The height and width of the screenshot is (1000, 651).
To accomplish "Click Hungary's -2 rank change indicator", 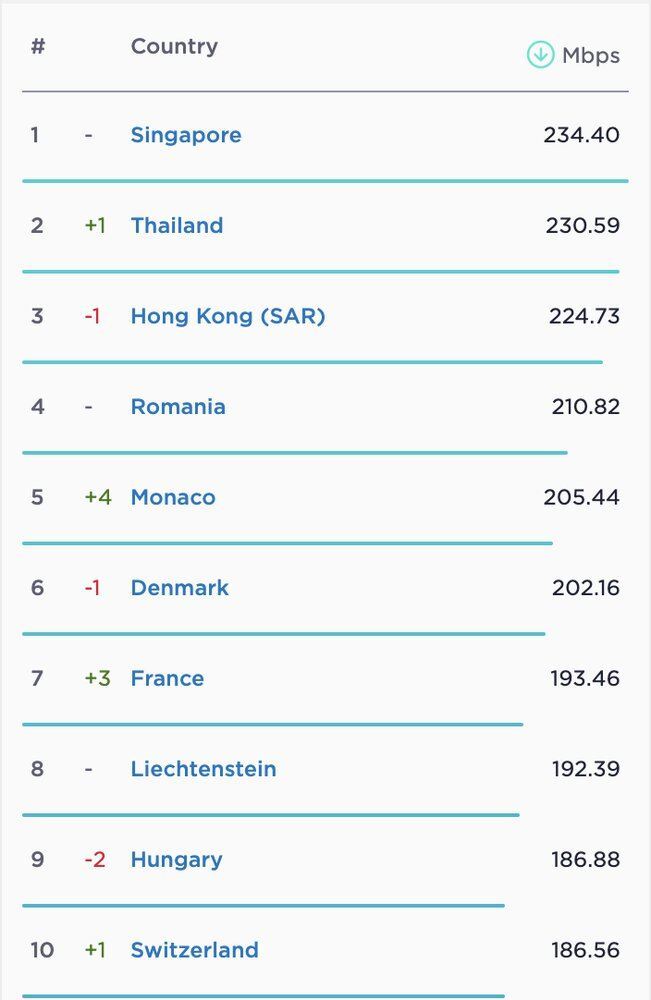I will [94, 860].
